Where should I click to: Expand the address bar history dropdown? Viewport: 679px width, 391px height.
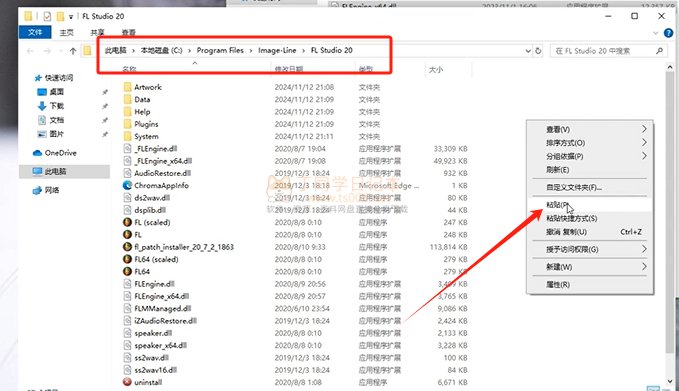528,51
